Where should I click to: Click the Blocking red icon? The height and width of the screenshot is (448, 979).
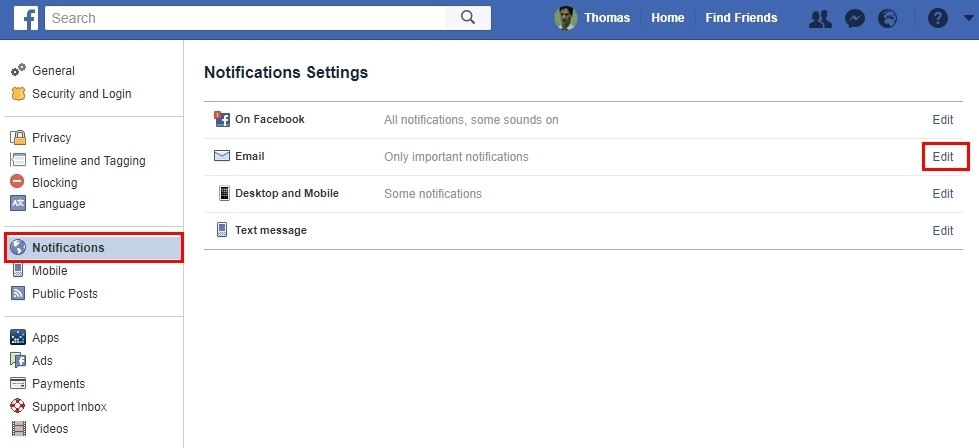18,182
